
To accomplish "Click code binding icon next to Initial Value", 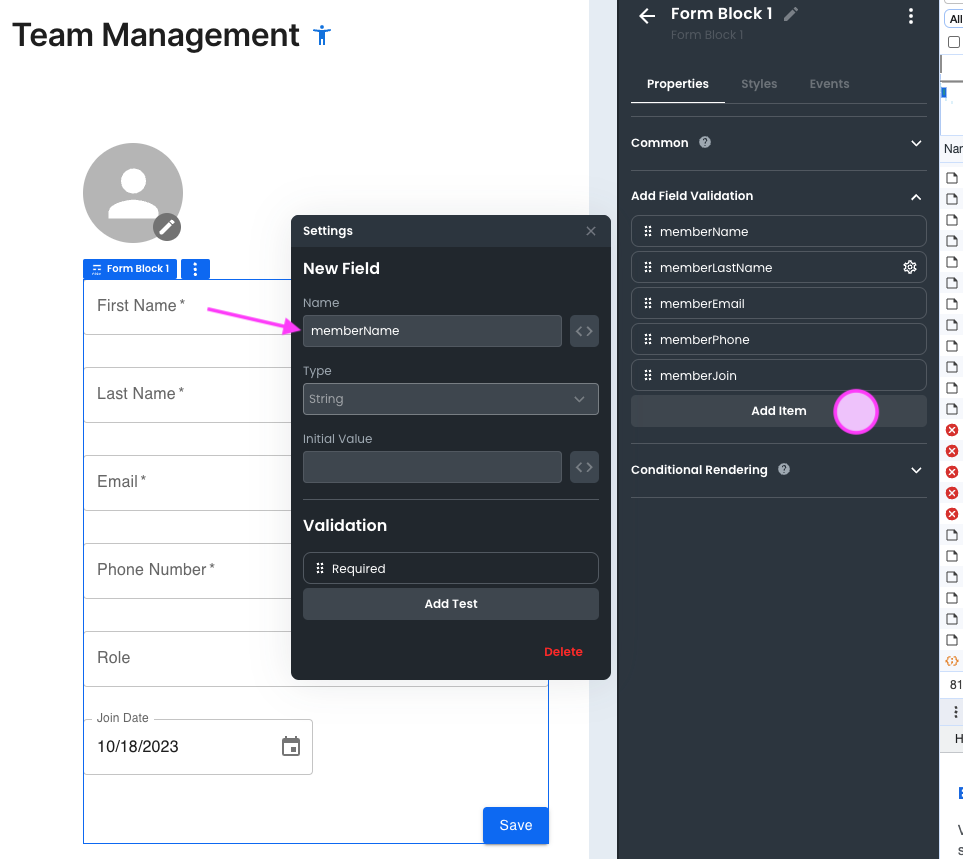I will (x=584, y=467).
